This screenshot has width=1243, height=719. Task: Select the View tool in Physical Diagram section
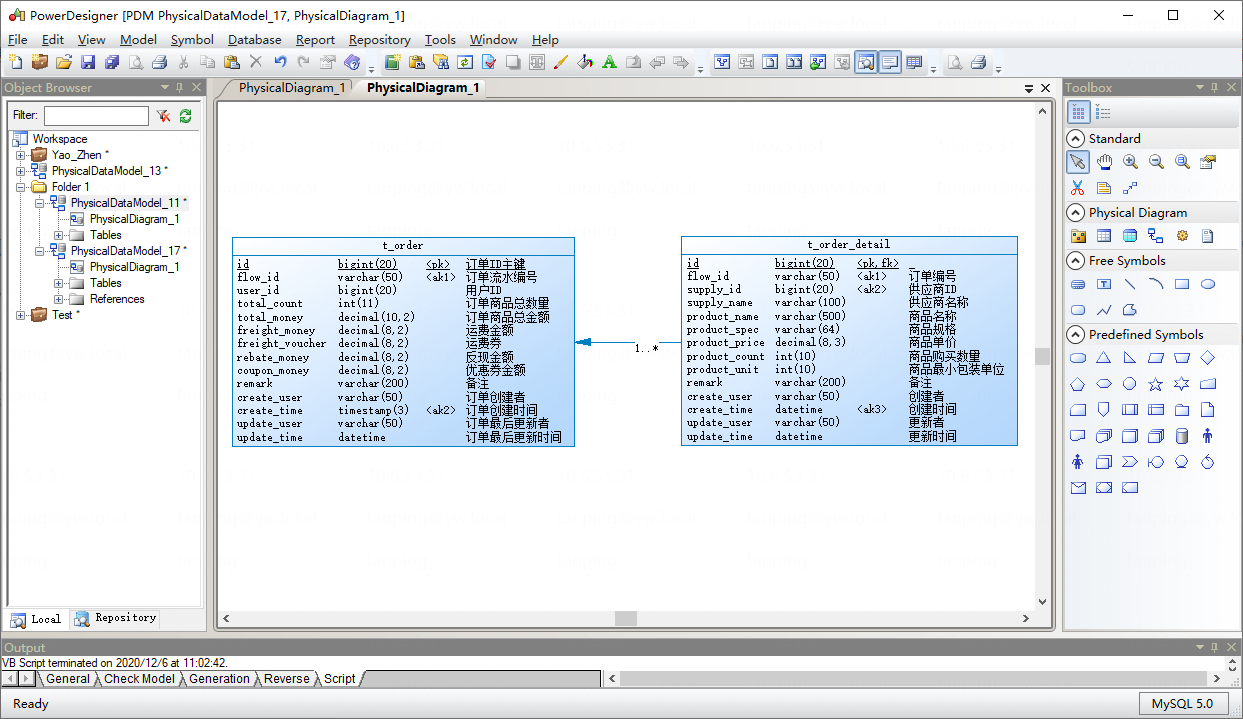[x=1130, y=235]
